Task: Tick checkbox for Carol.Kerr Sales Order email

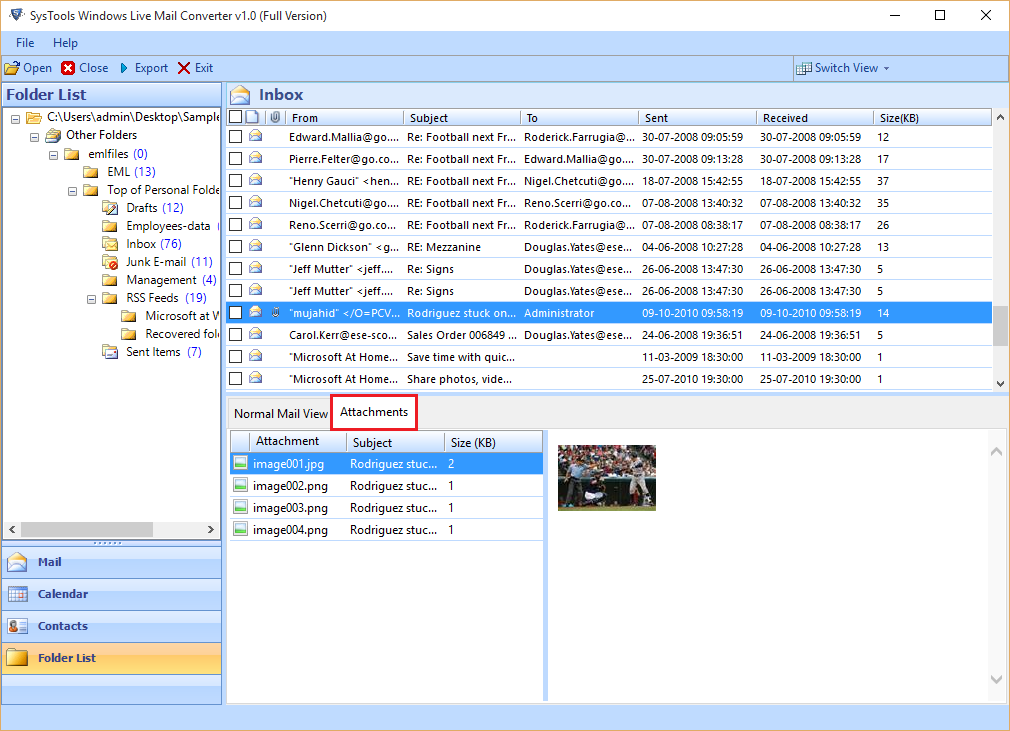Action: tap(236, 334)
